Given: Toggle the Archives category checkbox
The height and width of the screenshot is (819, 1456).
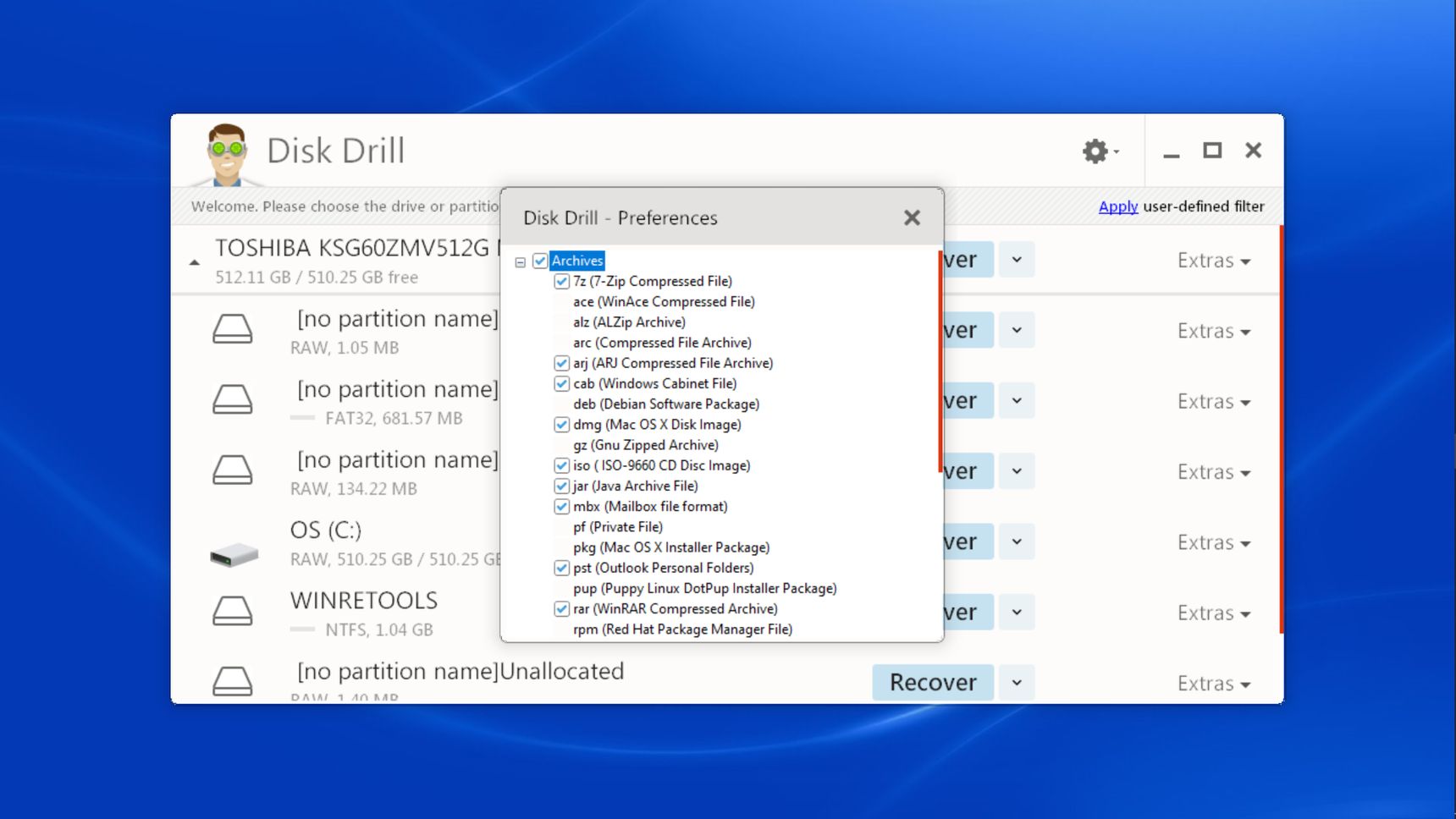Looking at the screenshot, I should pyautogui.click(x=540, y=261).
